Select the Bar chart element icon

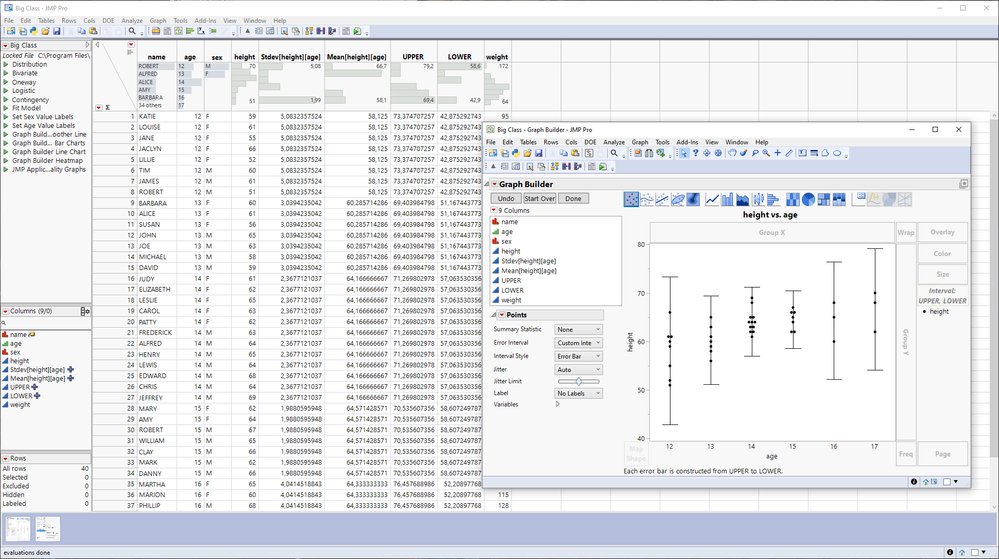coord(728,200)
